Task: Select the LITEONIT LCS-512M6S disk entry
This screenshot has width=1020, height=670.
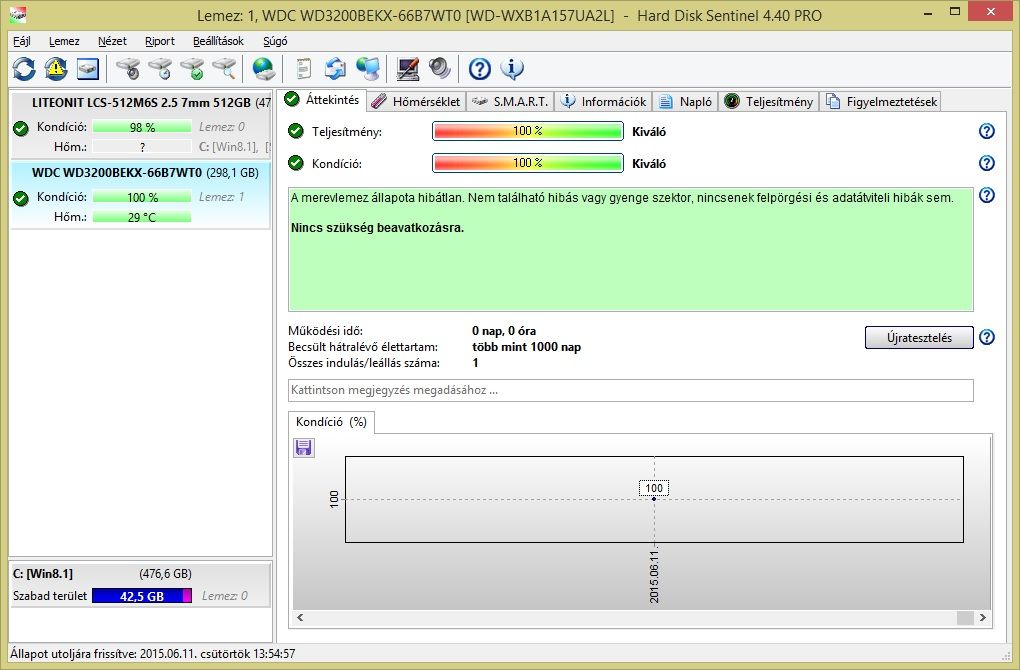Action: (141, 125)
